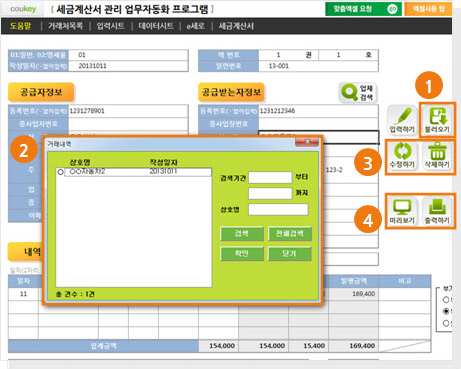Select the ○○자동차2 radio button in list
Viewport: 461px width, 369px height.
point(60,172)
